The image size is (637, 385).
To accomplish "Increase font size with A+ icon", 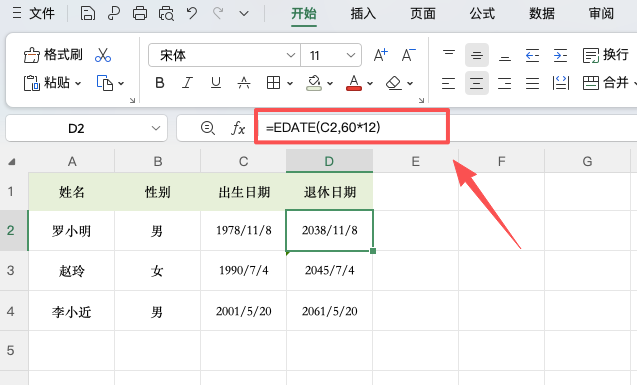I will tap(381, 55).
